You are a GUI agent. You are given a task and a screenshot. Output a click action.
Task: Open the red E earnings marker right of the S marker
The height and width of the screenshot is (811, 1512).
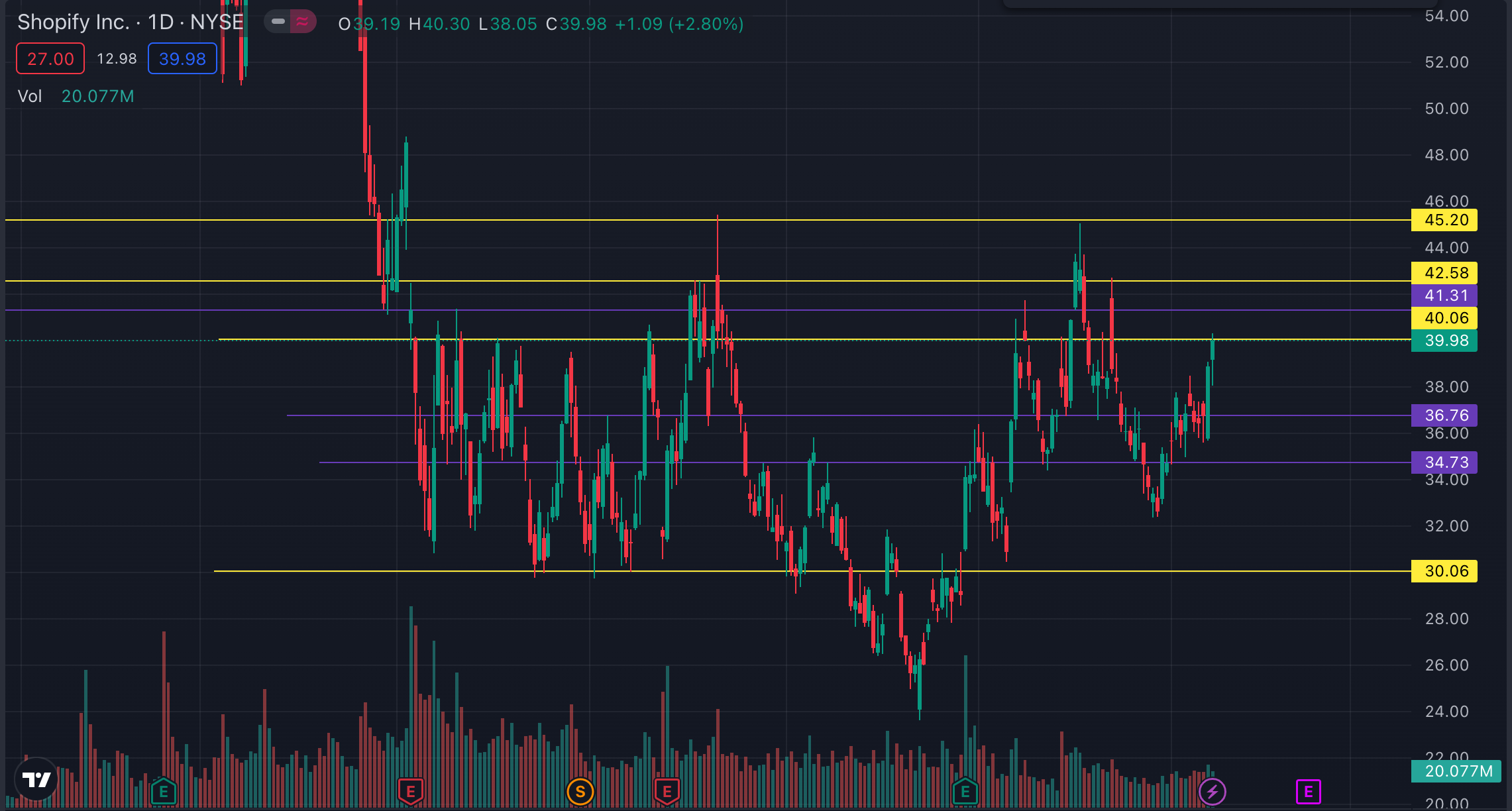(667, 791)
